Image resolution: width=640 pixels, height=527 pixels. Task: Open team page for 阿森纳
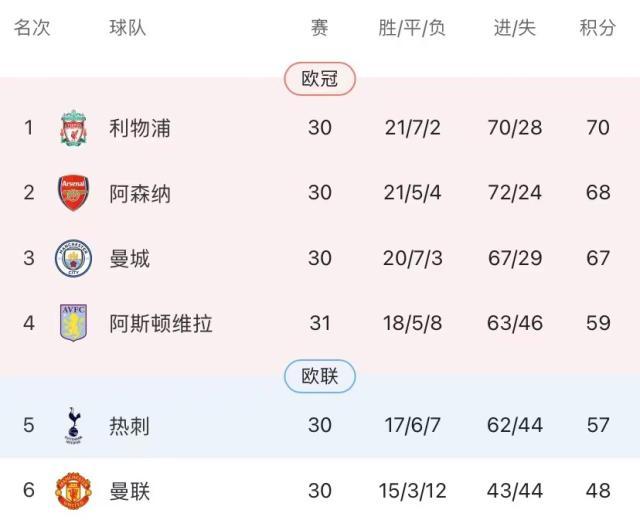tap(140, 193)
